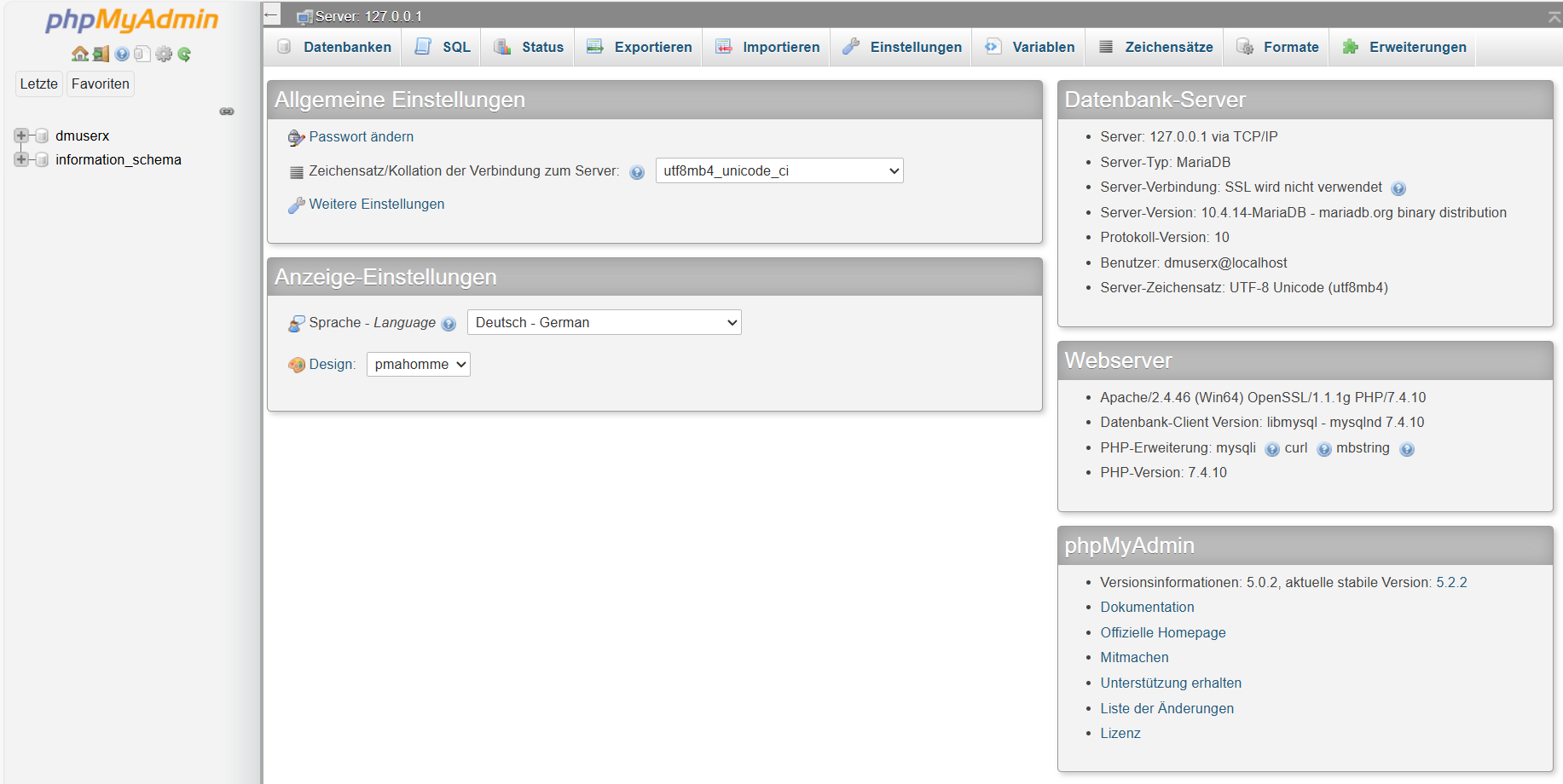Reload the navigation panel with green arrow

(x=184, y=54)
